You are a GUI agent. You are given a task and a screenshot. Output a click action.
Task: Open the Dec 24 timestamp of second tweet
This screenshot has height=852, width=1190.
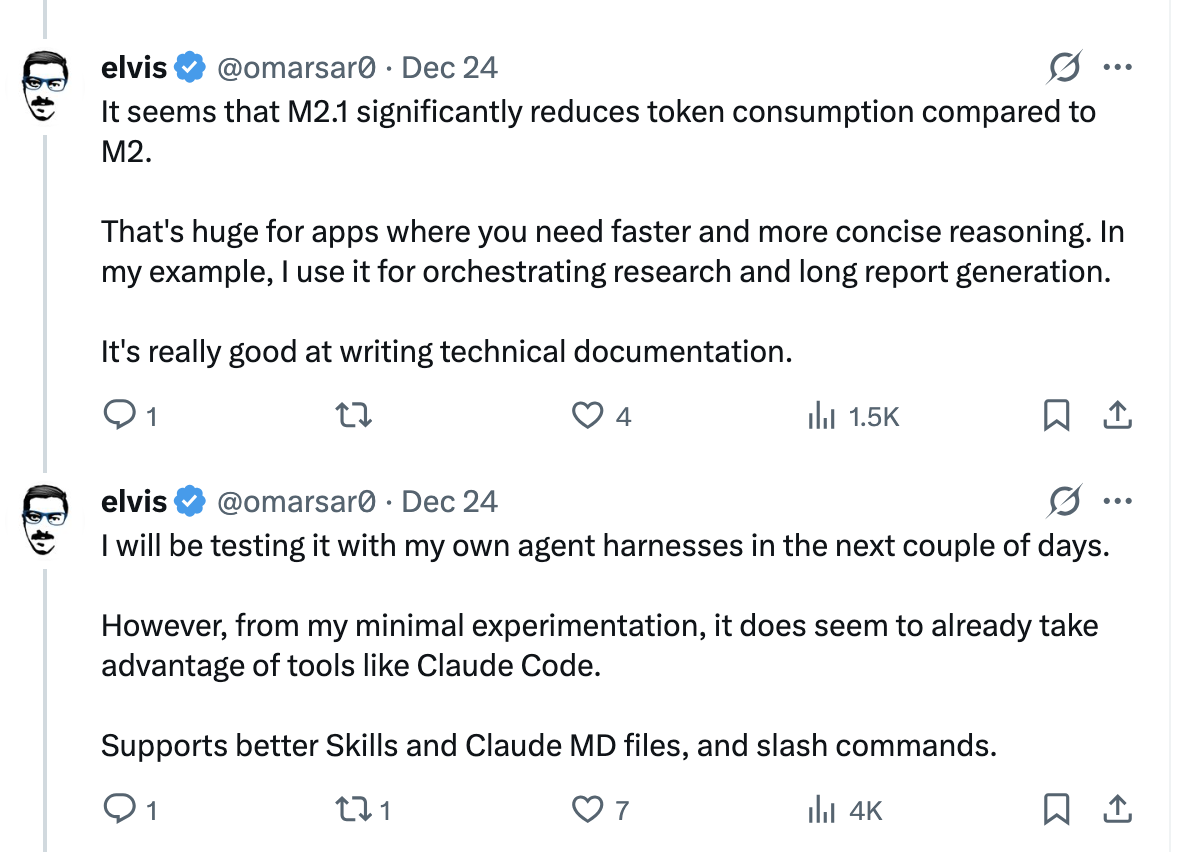pyautogui.click(x=449, y=501)
